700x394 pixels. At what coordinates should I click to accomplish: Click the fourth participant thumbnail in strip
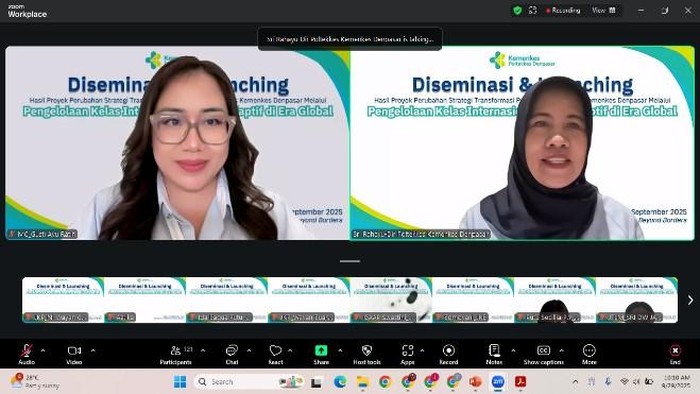pyautogui.click(x=309, y=300)
